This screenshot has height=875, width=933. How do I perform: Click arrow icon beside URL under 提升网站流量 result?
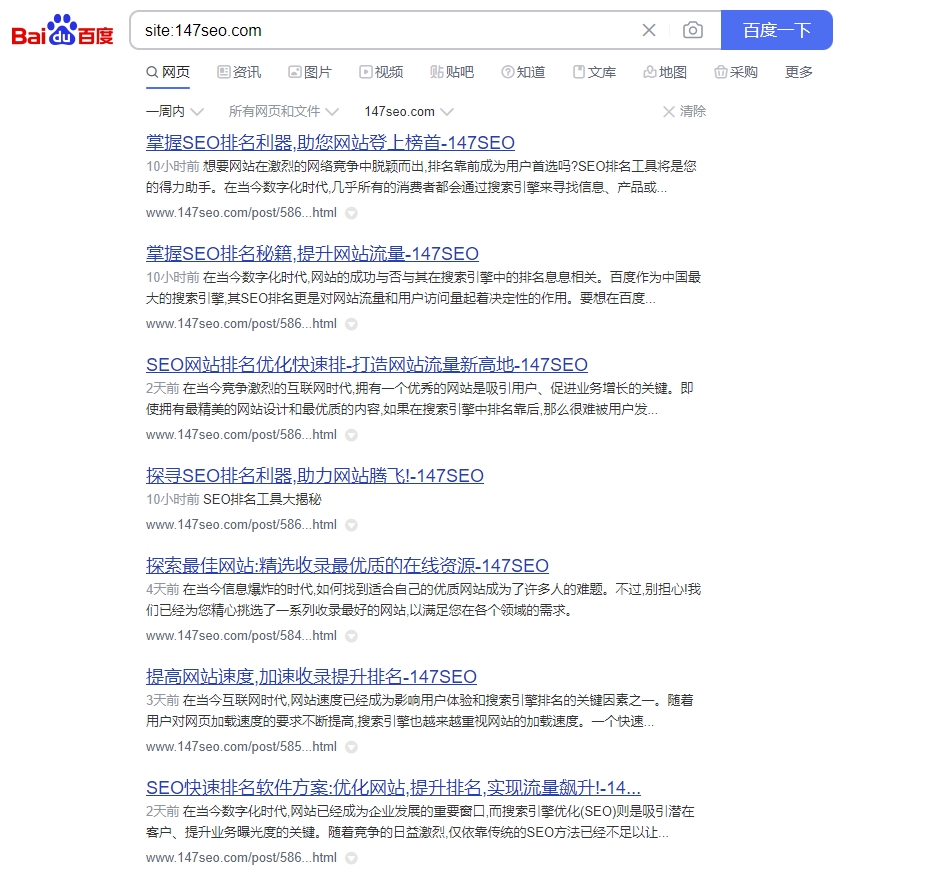coord(352,324)
